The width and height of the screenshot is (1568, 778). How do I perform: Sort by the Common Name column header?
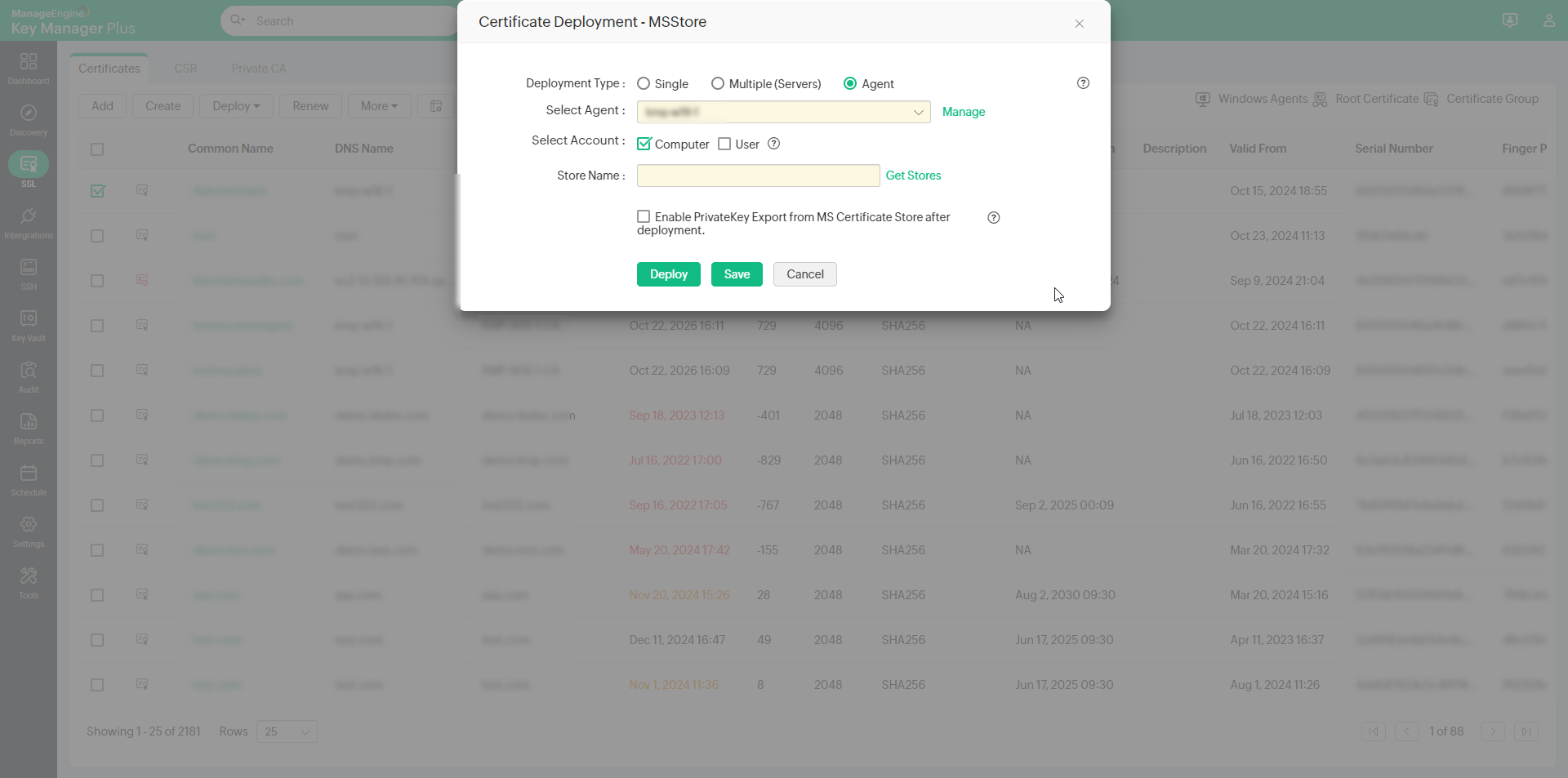point(230,149)
